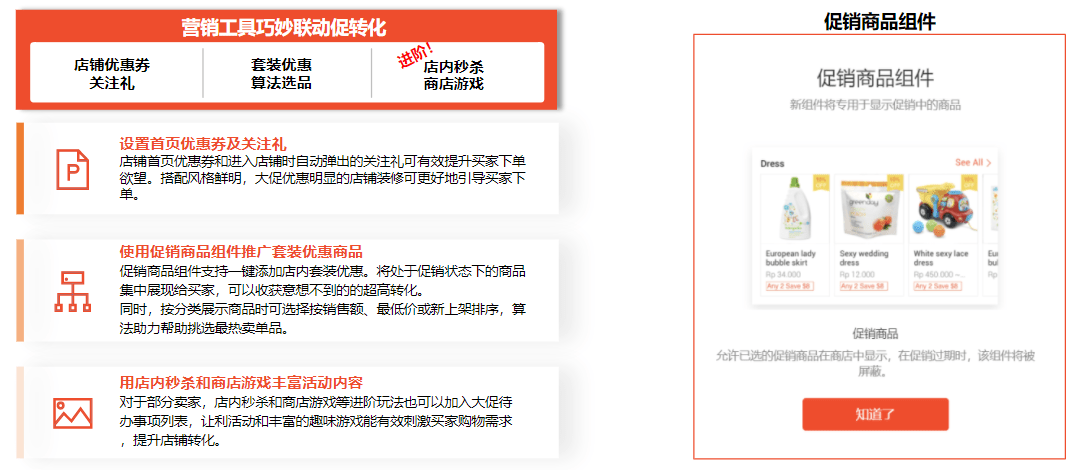
Task: Select the 店铺优惠券 关注礼 section
Action: (112, 74)
